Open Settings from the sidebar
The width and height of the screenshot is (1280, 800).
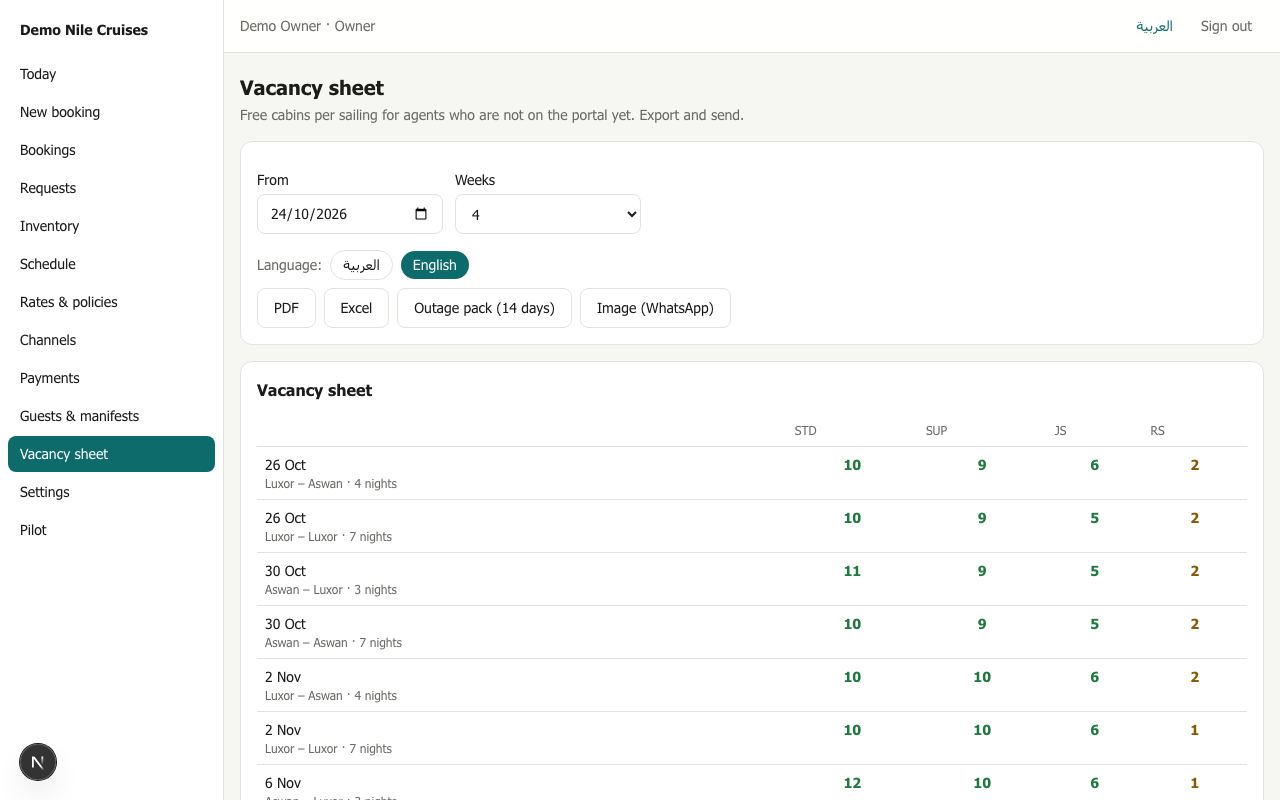tap(111, 492)
